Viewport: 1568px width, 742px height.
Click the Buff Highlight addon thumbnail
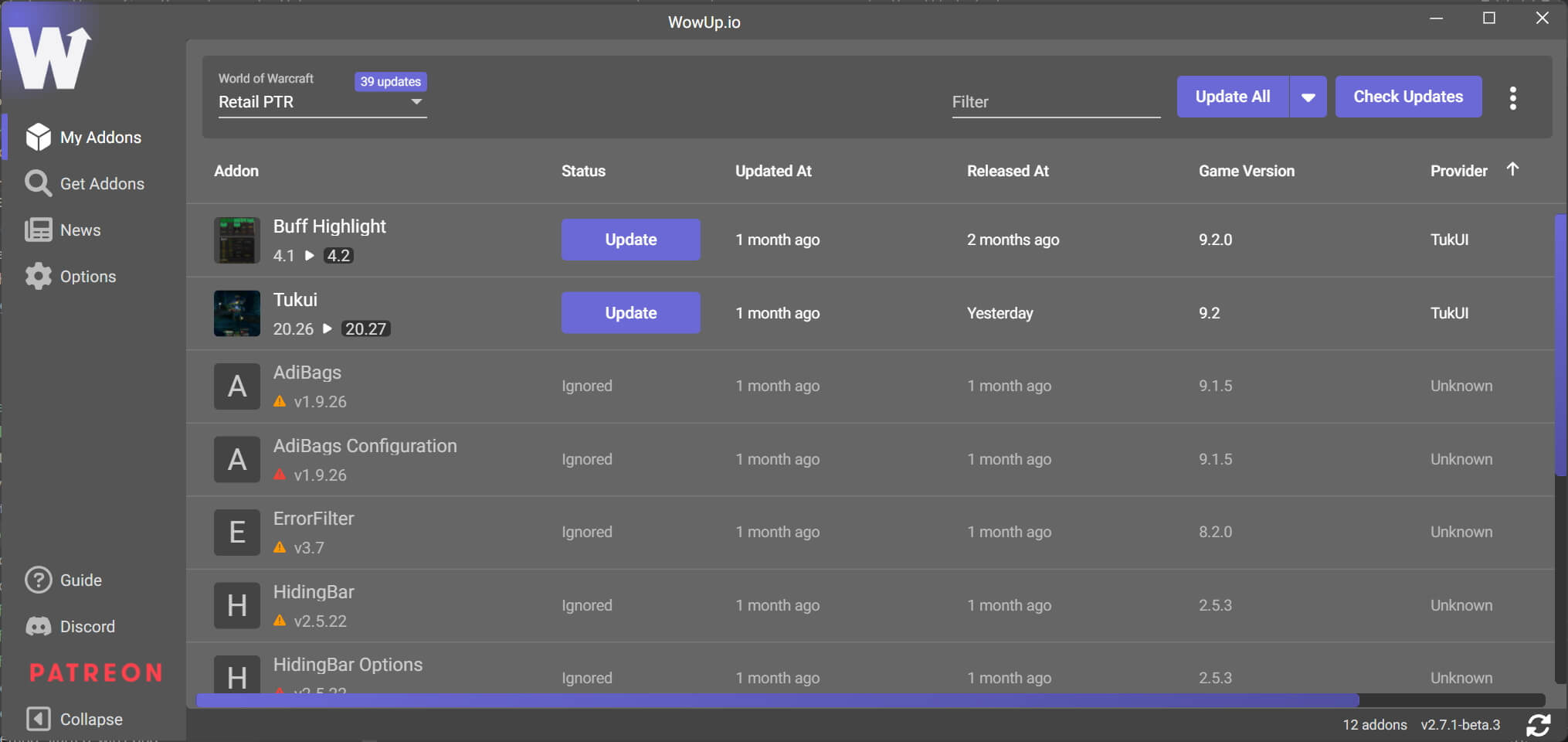(x=237, y=240)
